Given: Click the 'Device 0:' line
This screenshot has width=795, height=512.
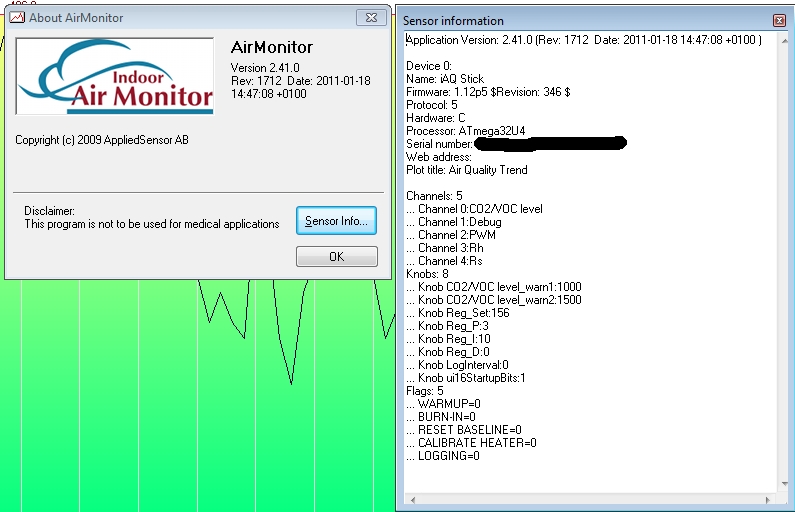Looking at the screenshot, I should pyautogui.click(x=428, y=66).
